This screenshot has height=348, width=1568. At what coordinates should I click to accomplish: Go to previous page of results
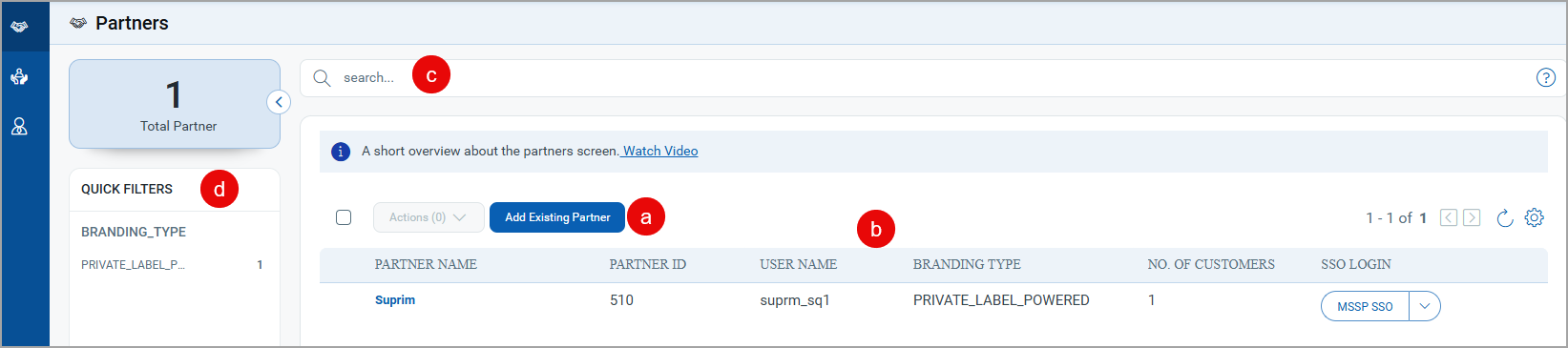click(x=1449, y=217)
